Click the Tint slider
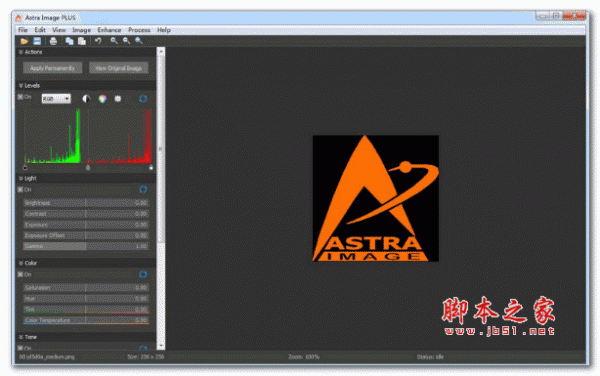This screenshot has height=376, width=600. pos(86,309)
